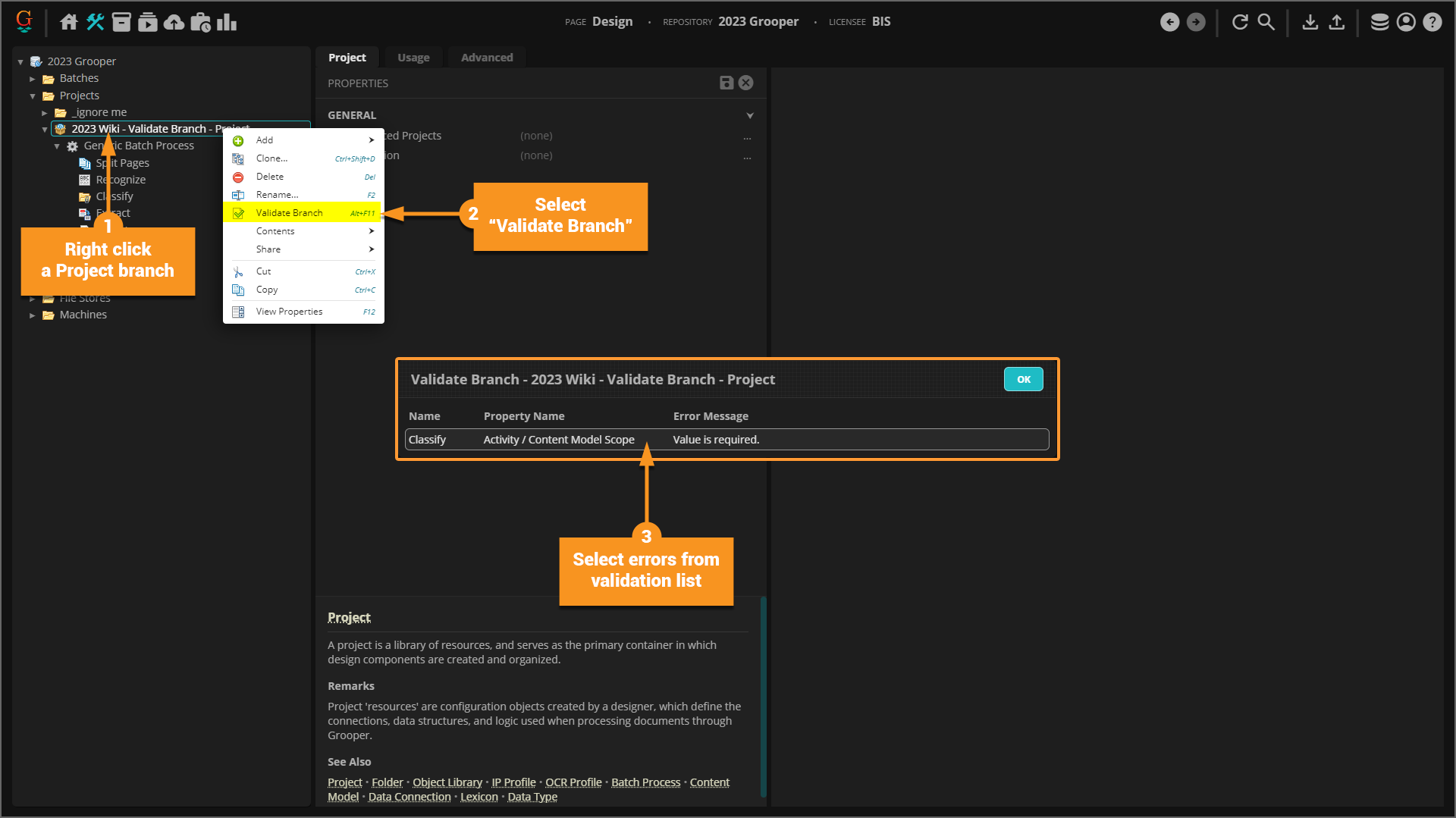Open the user account icon

[x=1406, y=22]
